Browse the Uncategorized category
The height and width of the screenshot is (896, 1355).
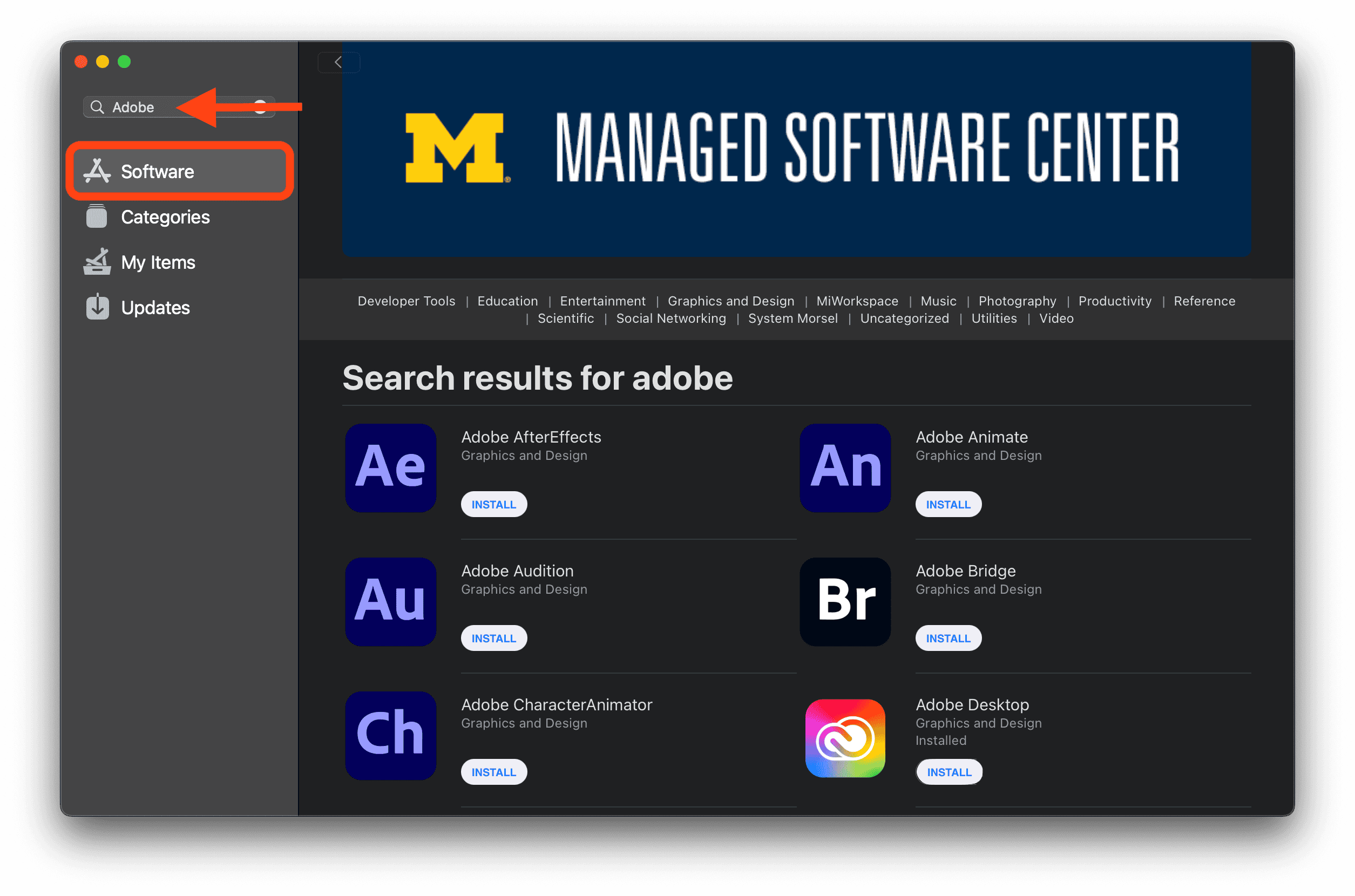tap(904, 318)
